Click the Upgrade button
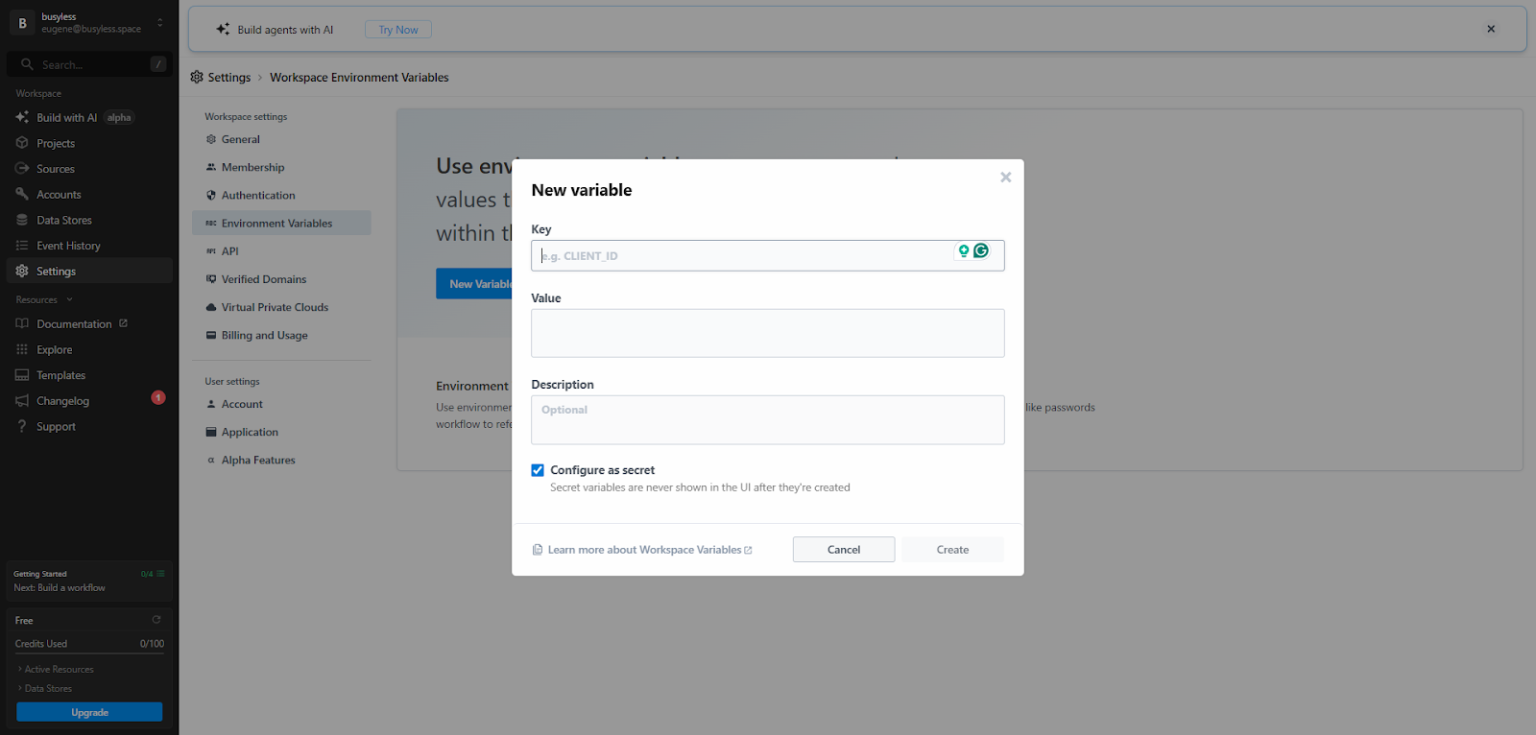This screenshot has width=1536, height=735. pyautogui.click(x=89, y=712)
